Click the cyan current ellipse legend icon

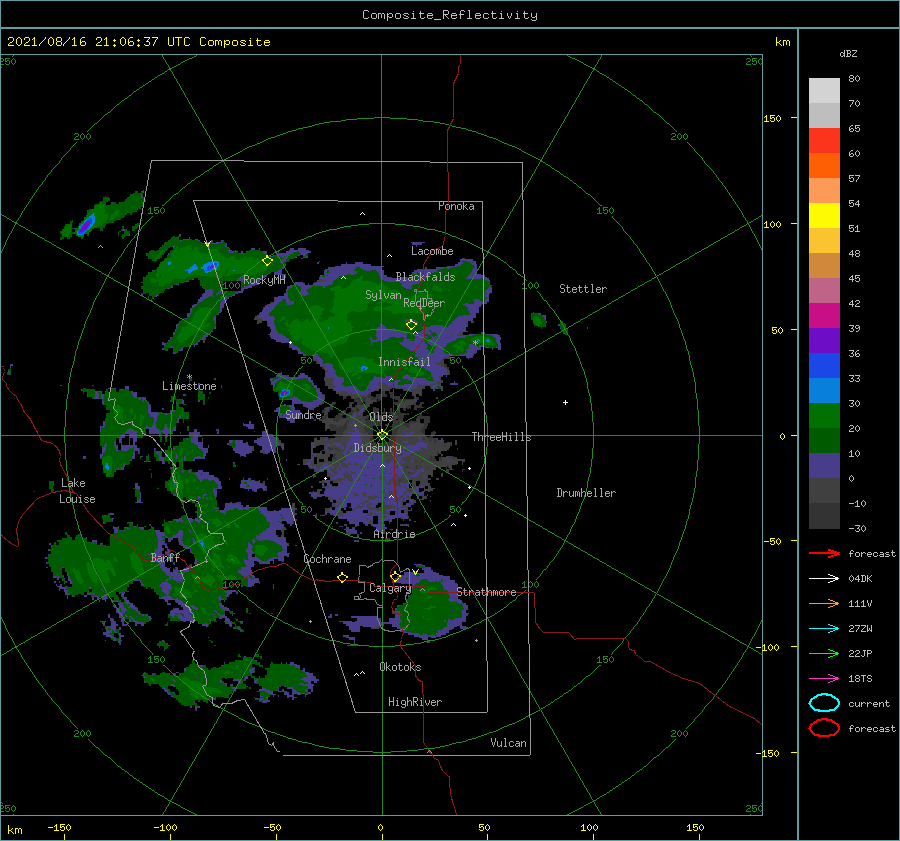(824, 703)
